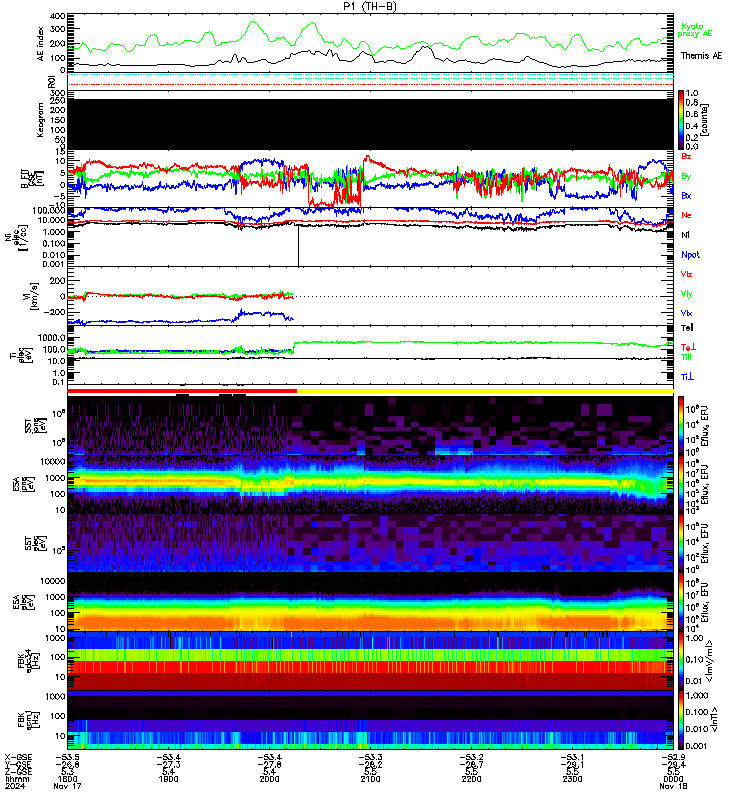Click the black Ni legend label
The height and width of the screenshot is (800, 750).
pyautogui.click(x=685, y=235)
